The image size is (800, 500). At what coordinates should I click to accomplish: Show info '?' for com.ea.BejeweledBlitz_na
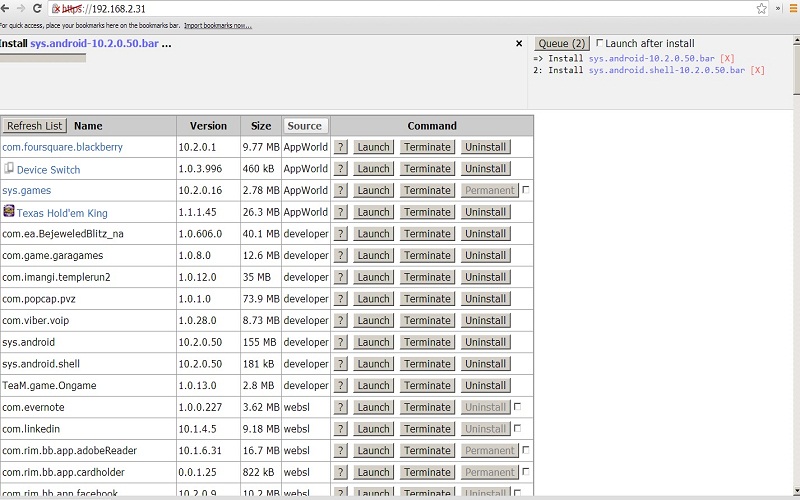(340, 234)
